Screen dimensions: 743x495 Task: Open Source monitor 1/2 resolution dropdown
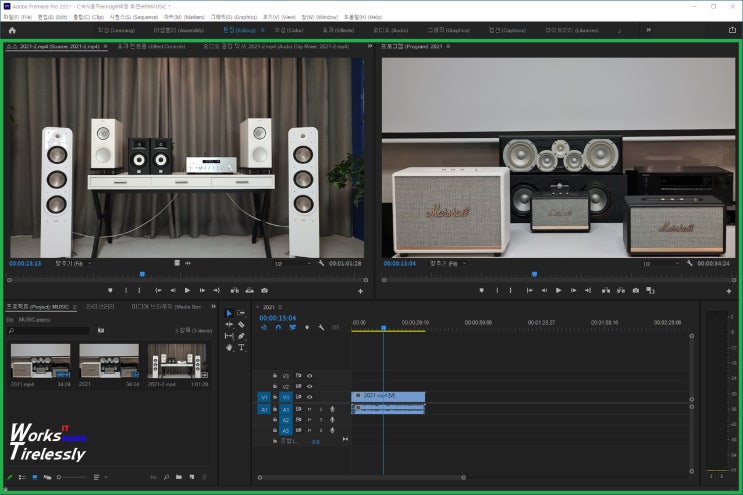click(x=293, y=263)
